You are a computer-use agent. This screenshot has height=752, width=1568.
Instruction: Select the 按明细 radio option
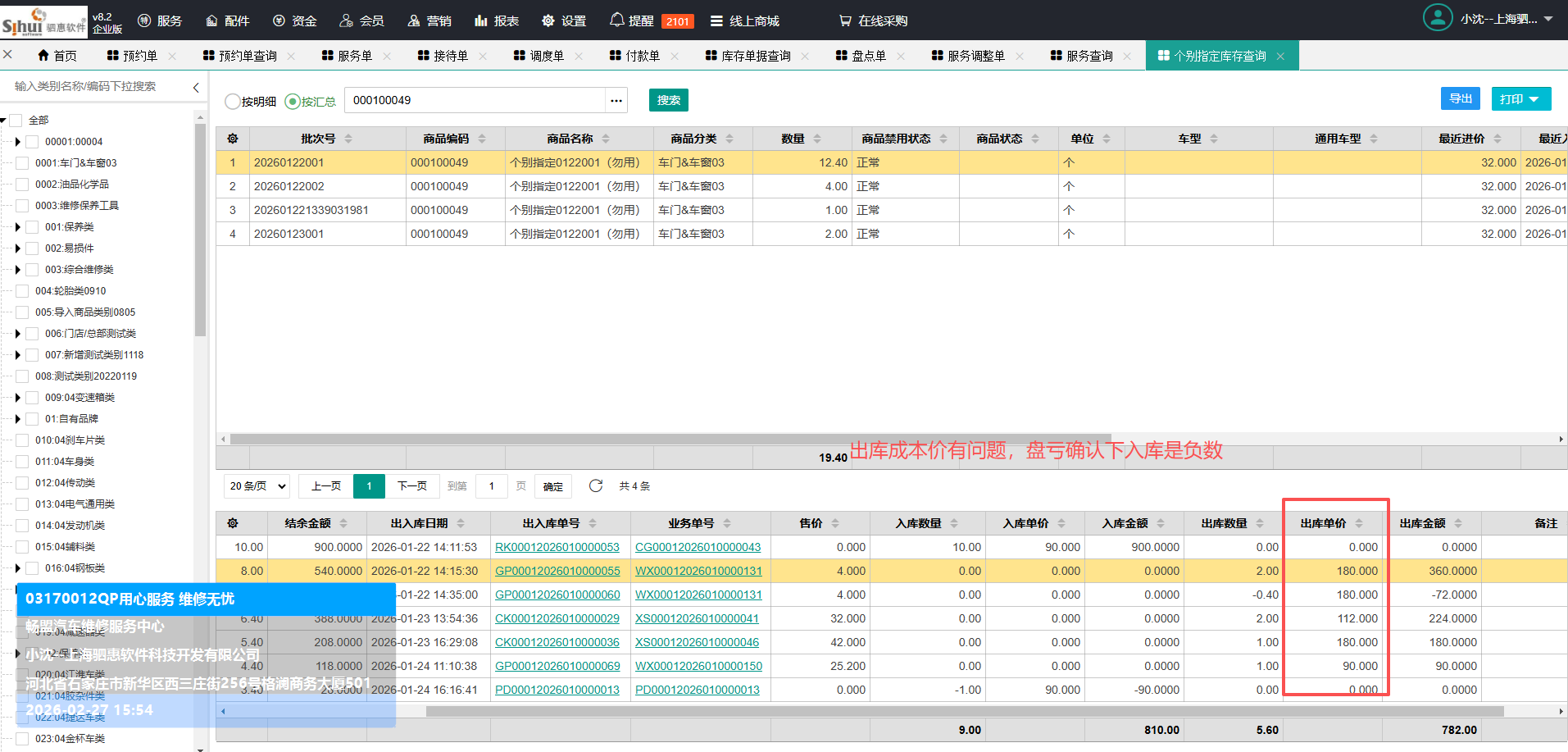(234, 102)
